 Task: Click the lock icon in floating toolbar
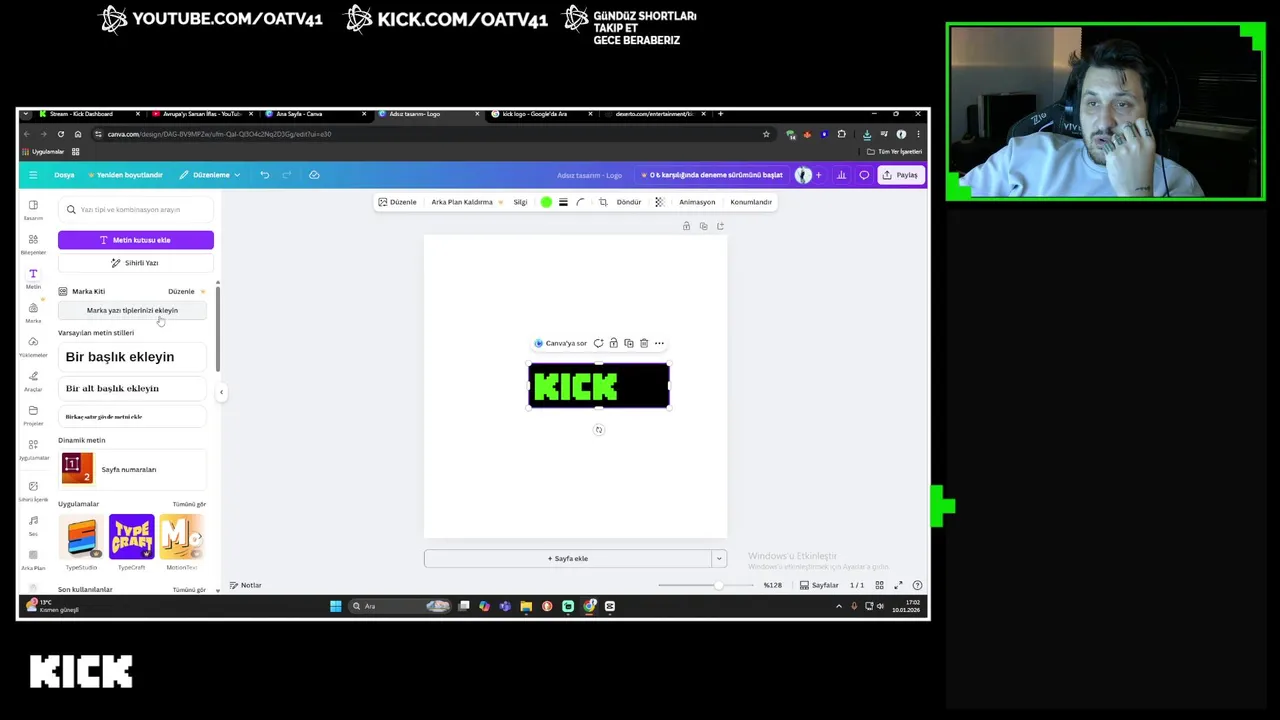tap(613, 343)
